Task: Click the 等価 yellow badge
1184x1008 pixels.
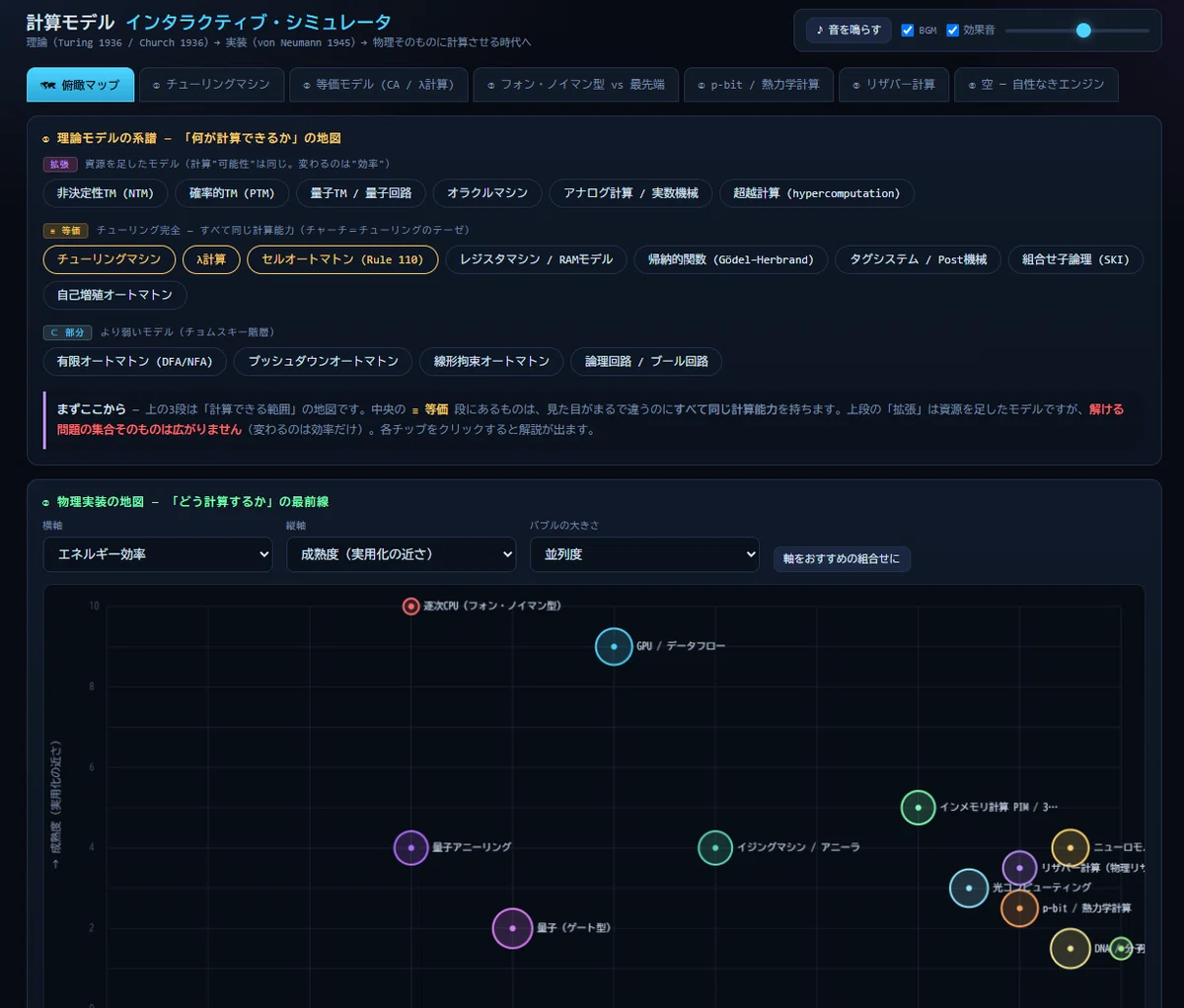Action: tap(66, 230)
